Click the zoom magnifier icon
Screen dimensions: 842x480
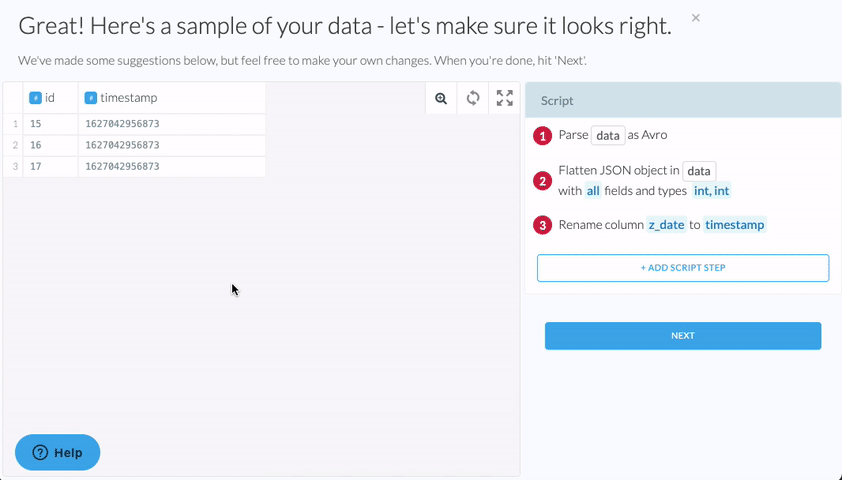pyautogui.click(x=441, y=98)
